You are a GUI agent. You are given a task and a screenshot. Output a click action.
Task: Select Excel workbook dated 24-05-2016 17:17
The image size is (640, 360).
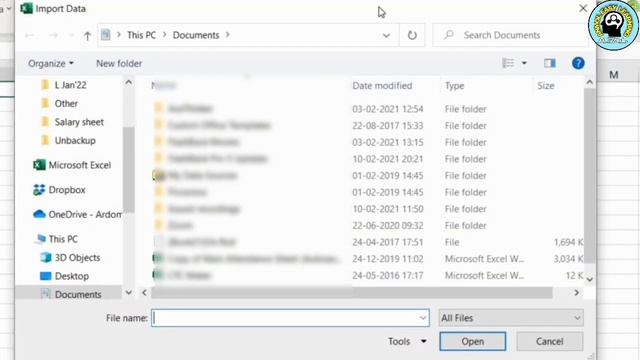(367, 276)
